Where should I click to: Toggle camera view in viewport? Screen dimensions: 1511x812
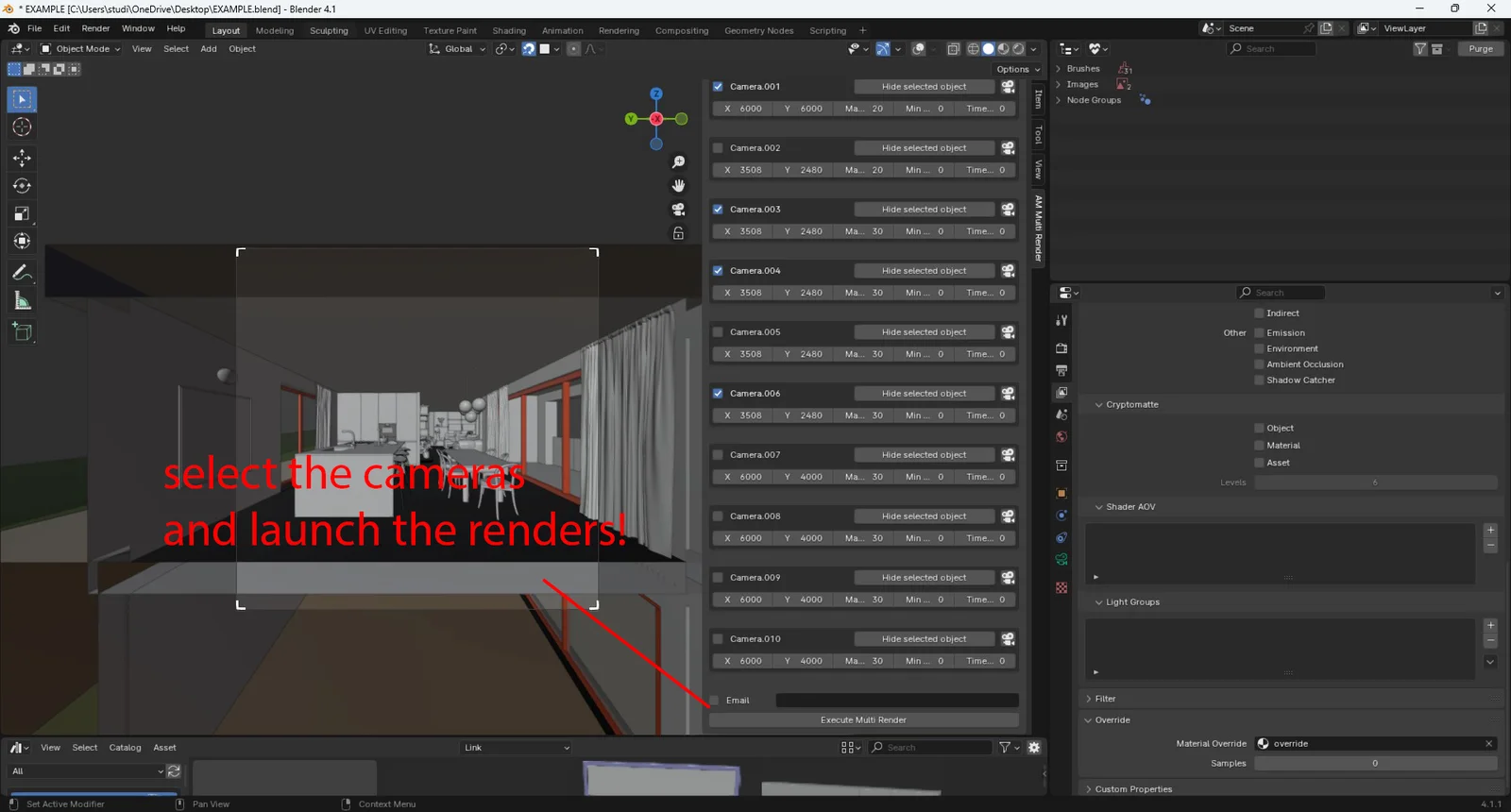(x=678, y=210)
